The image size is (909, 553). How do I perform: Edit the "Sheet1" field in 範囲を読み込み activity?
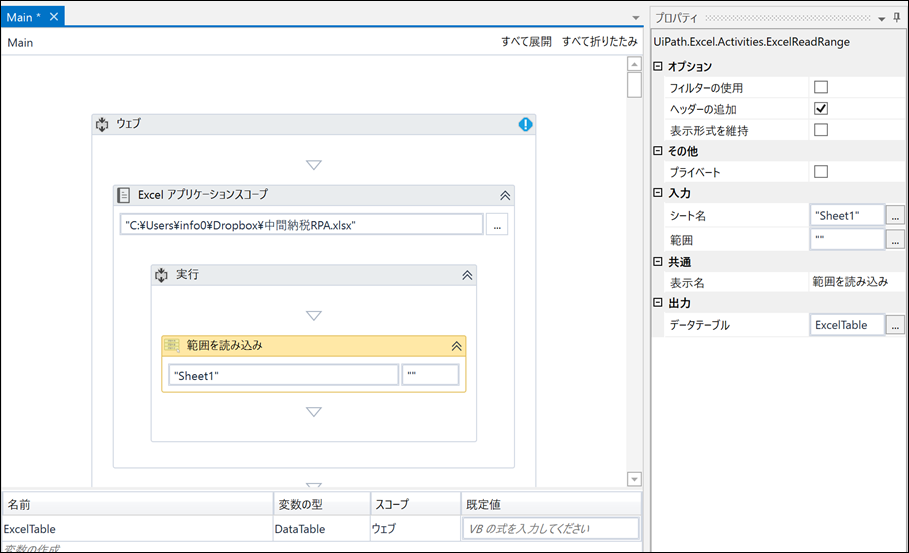pyautogui.click(x=283, y=375)
